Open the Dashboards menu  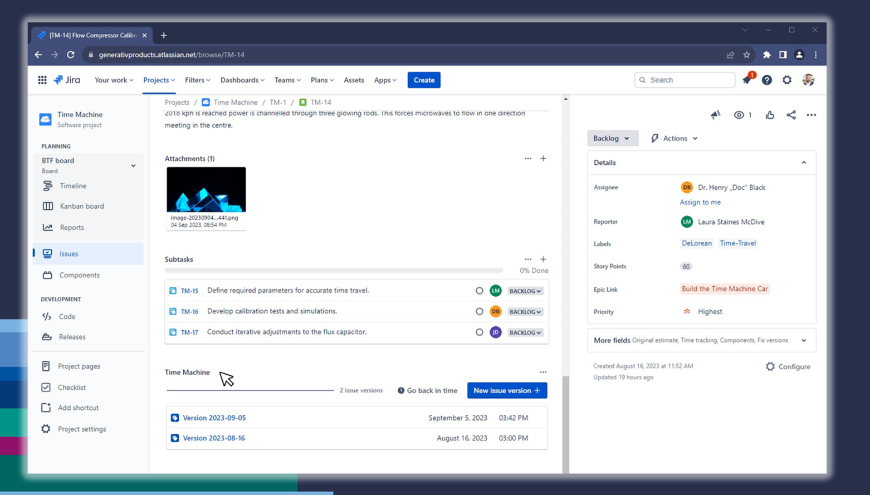242,80
